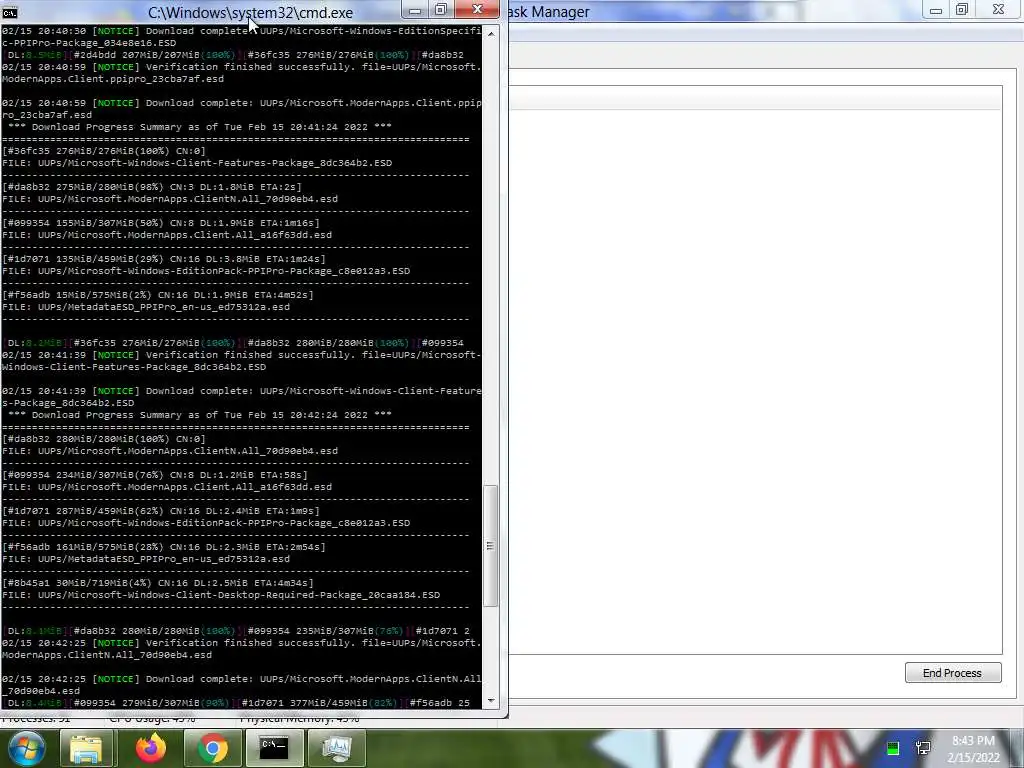Minimize the Task Manager window

[x=935, y=10]
